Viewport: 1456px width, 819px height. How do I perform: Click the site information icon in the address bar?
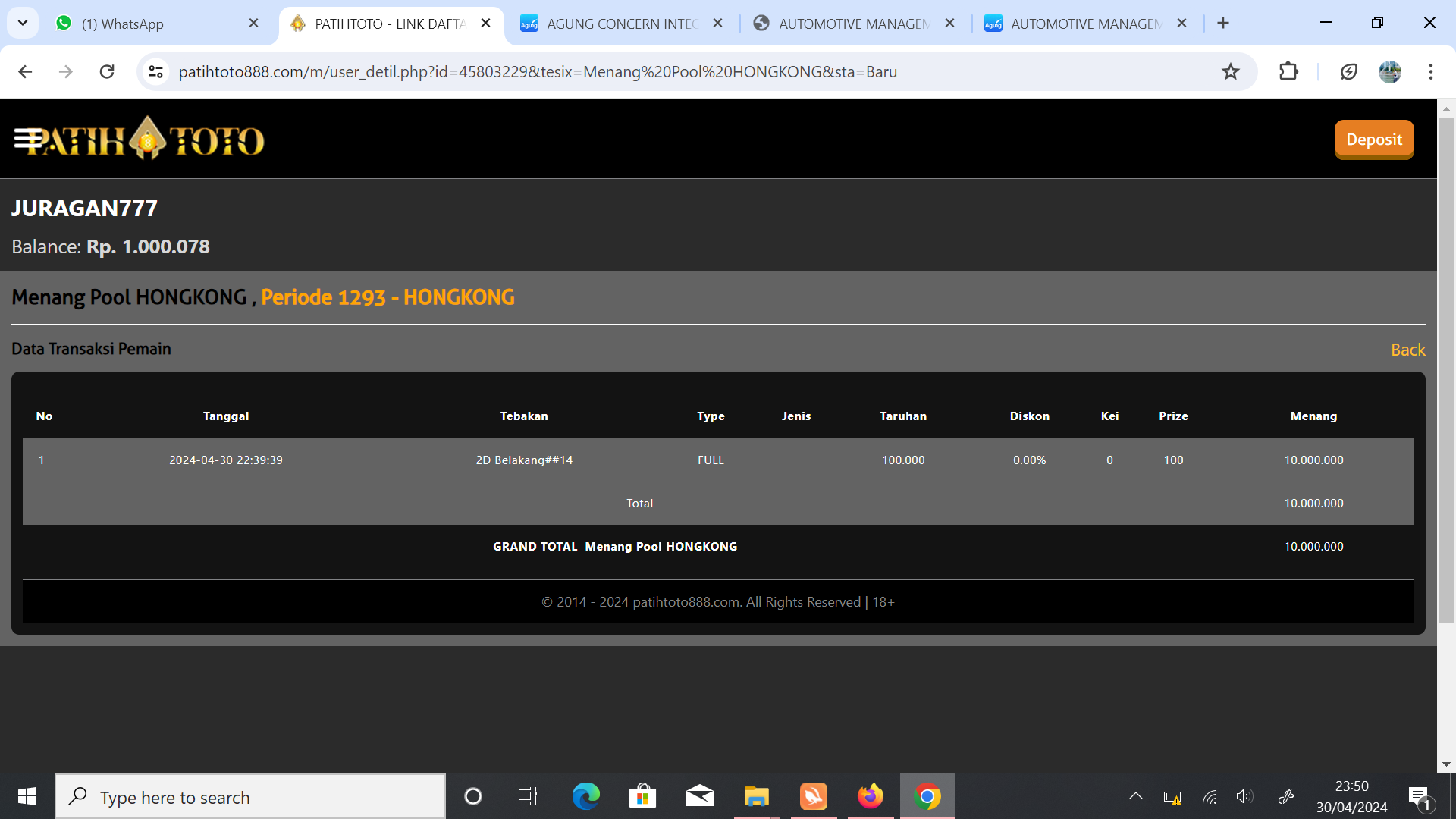click(155, 72)
